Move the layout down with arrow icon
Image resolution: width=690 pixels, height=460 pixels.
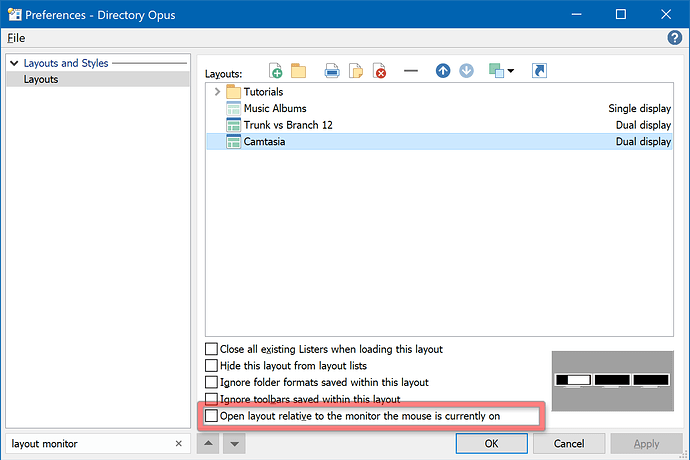466,71
